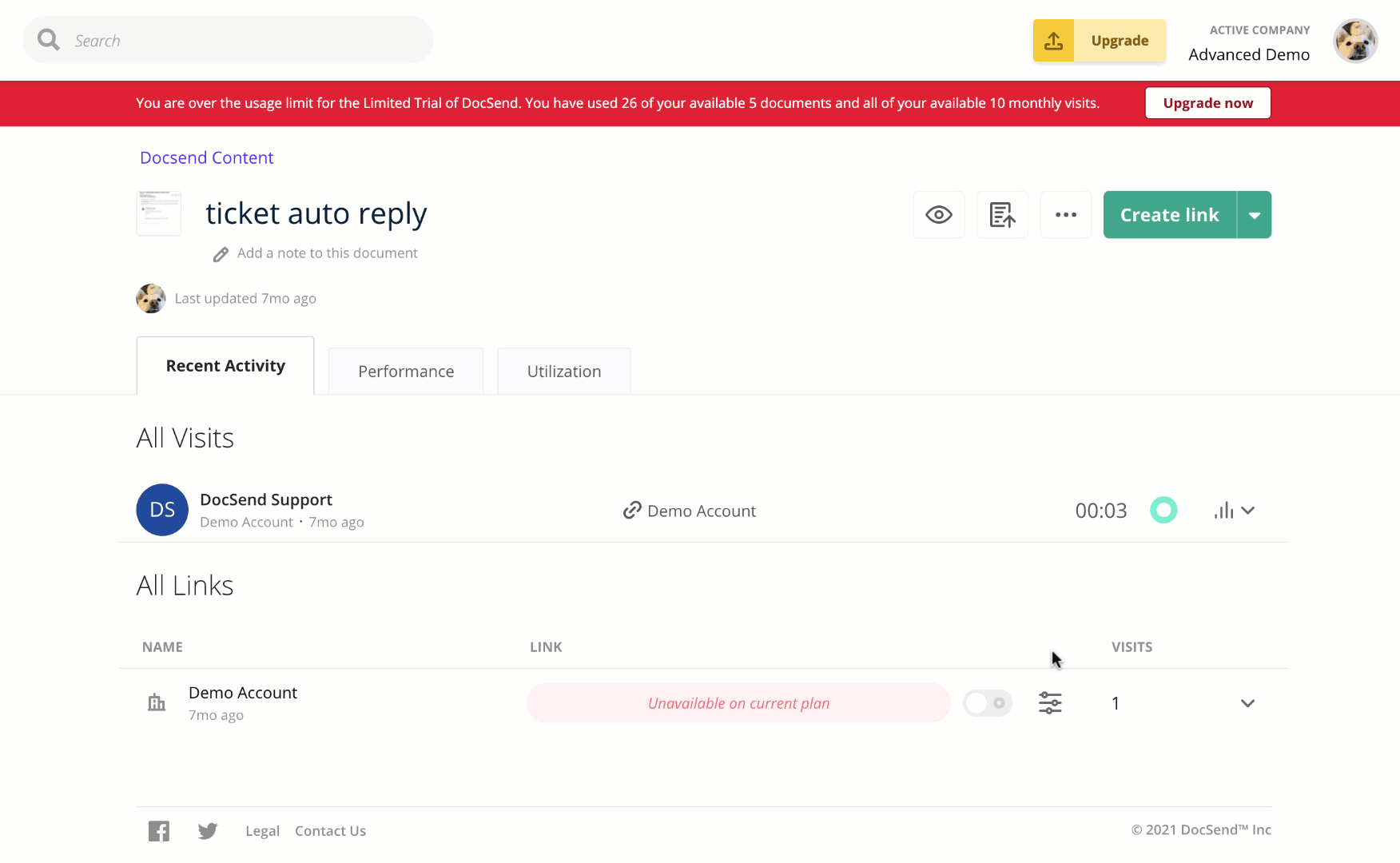1400x863 pixels.
Task: Click the Last updated 7mo ago text
Action: pos(245,299)
